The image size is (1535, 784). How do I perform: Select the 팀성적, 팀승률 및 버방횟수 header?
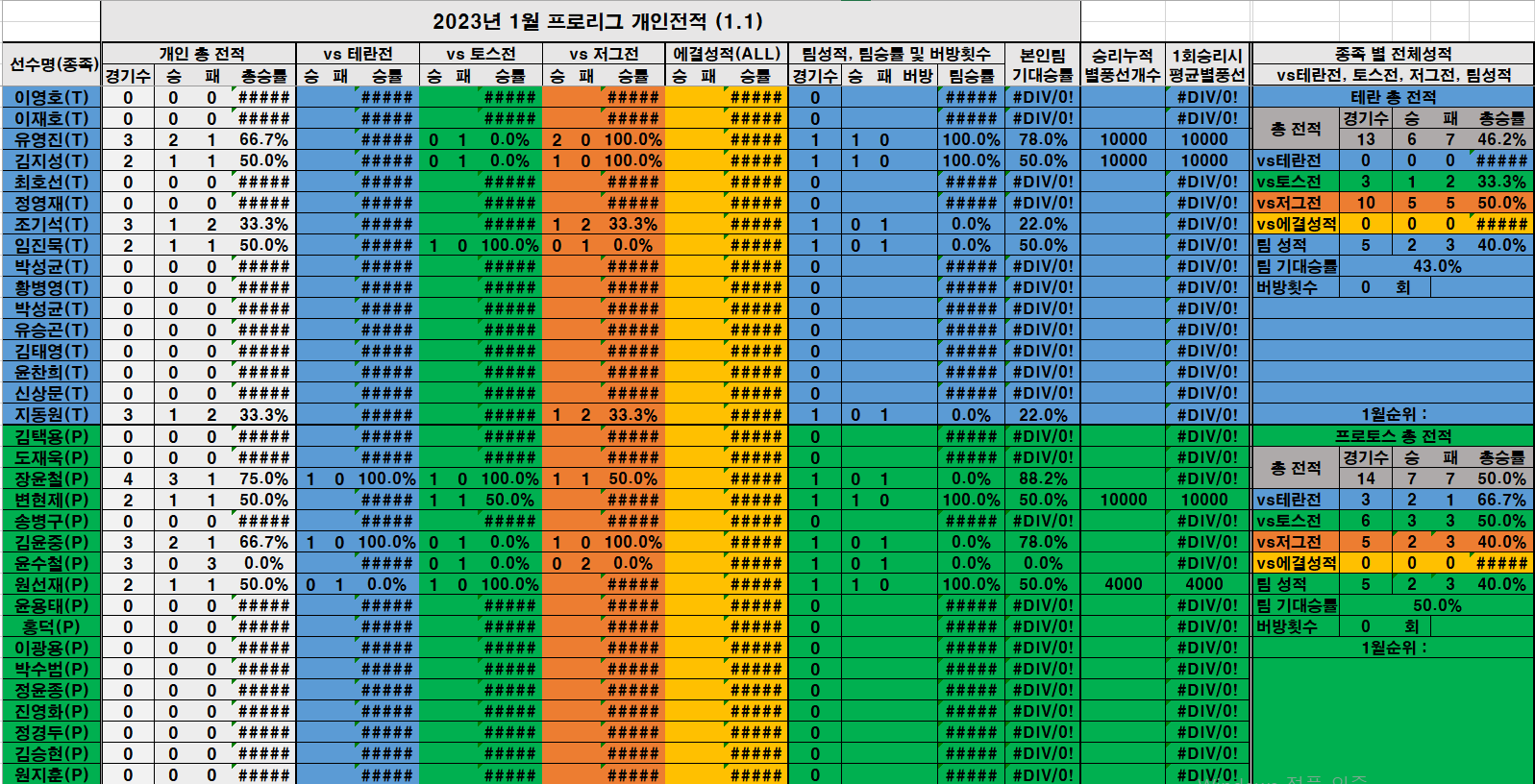pyautogui.click(x=897, y=54)
